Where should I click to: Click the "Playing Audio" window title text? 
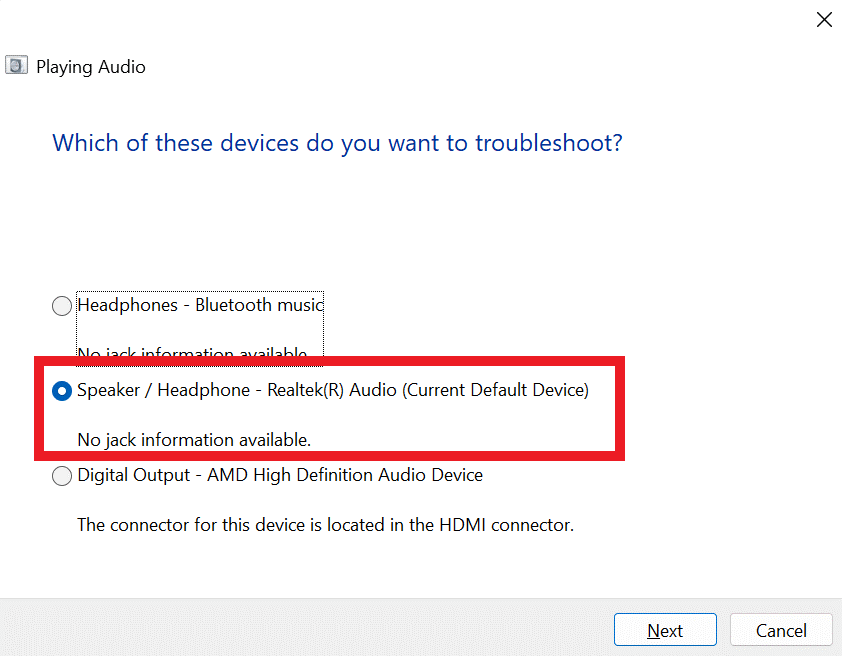pyautogui.click(x=91, y=67)
